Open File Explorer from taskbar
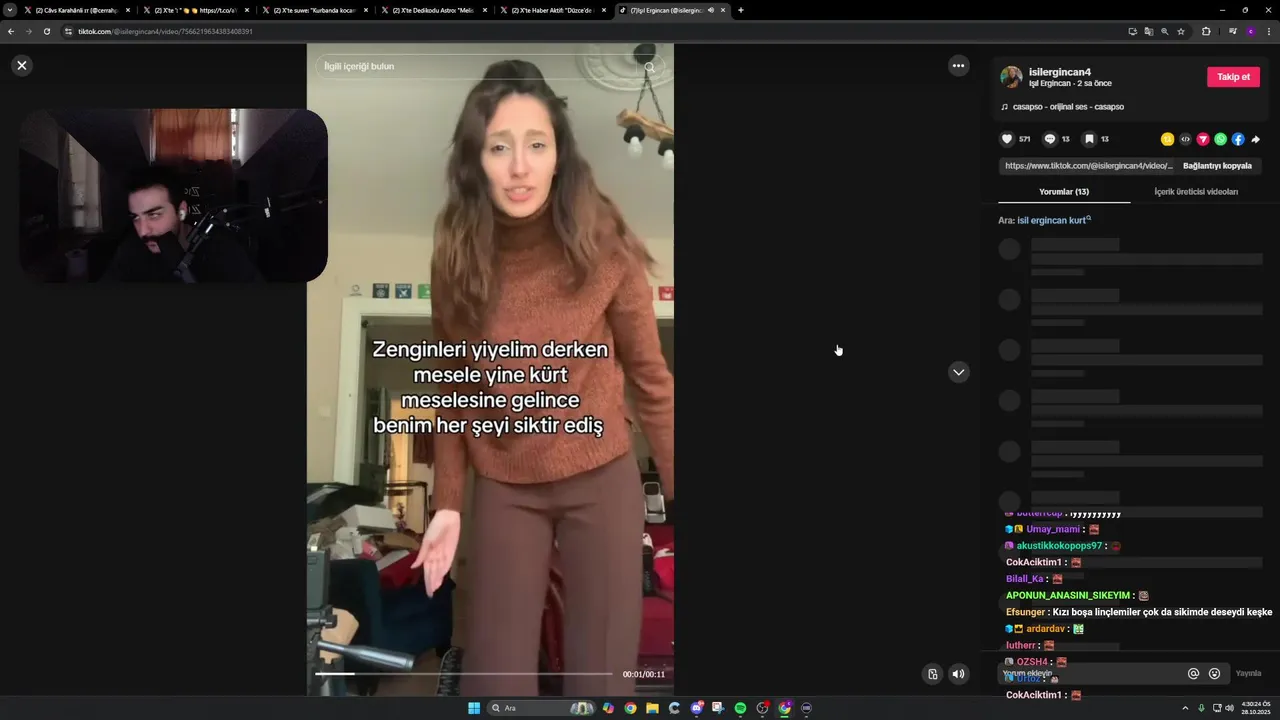This screenshot has height=720, width=1280. [x=652, y=708]
